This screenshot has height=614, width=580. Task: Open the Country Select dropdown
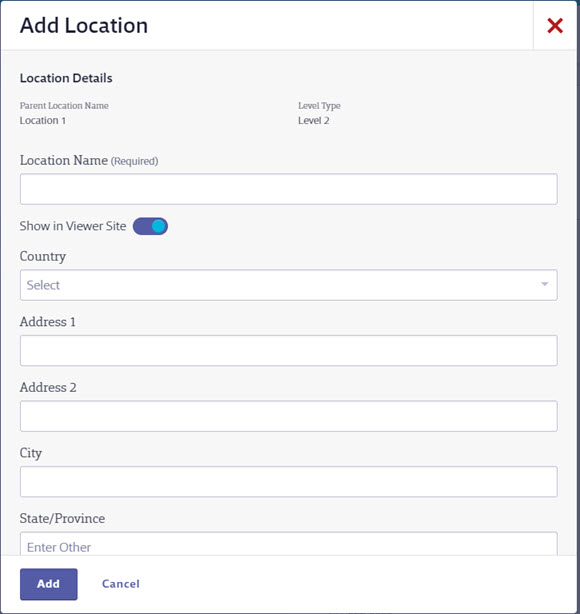289,285
